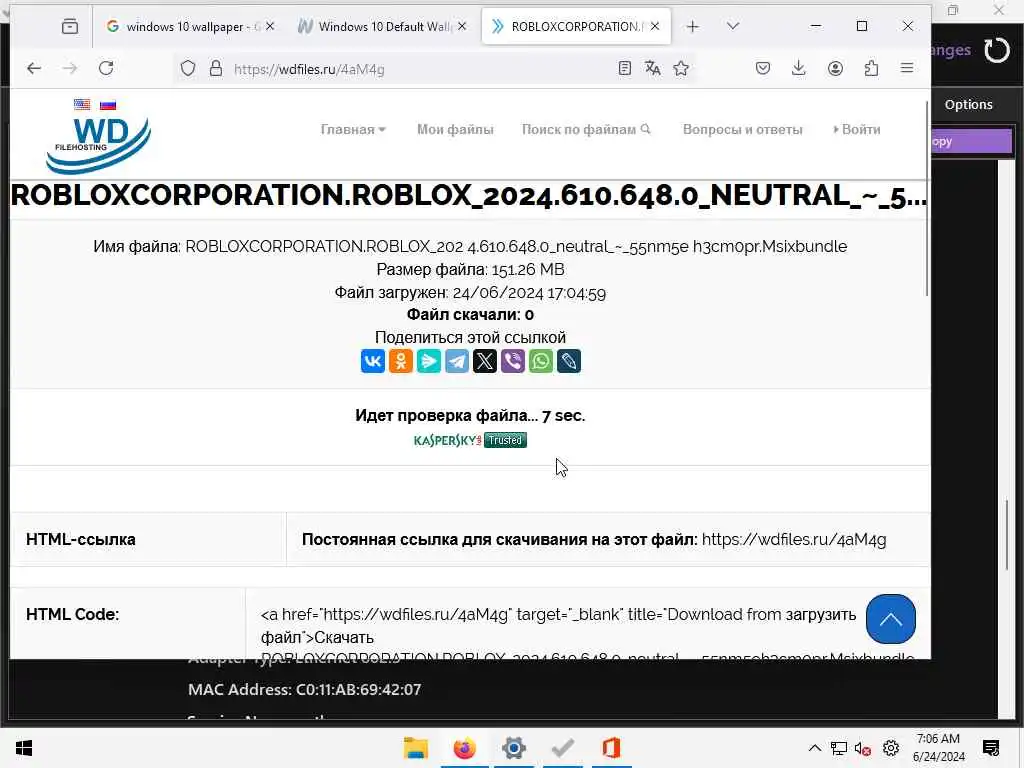The width and height of the screenshot is (1024, 768).
Task: Open the Вопросы и ответы page
Action: click(743, 129)
